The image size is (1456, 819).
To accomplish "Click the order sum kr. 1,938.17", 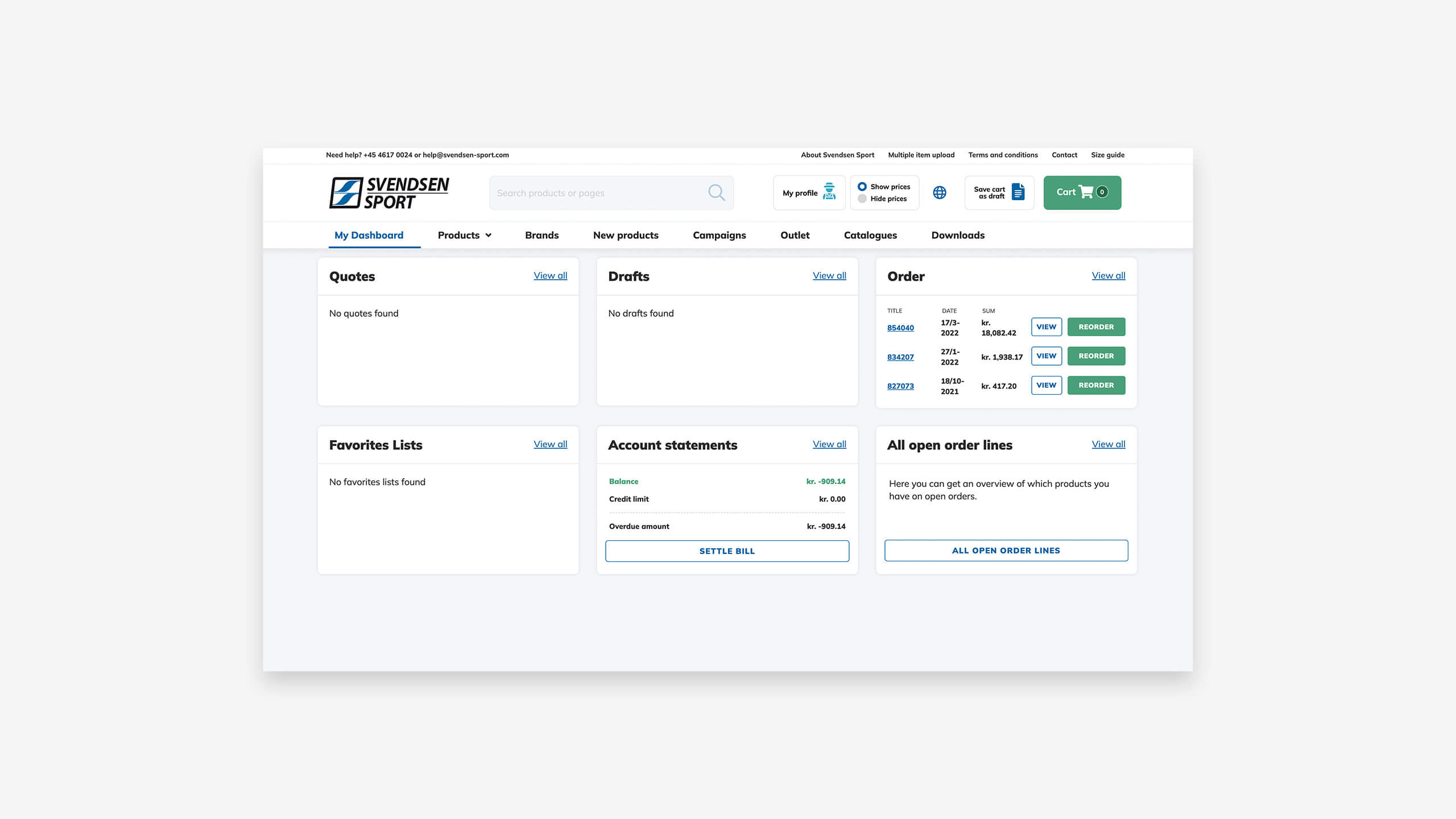I will tap(1002, 357).
